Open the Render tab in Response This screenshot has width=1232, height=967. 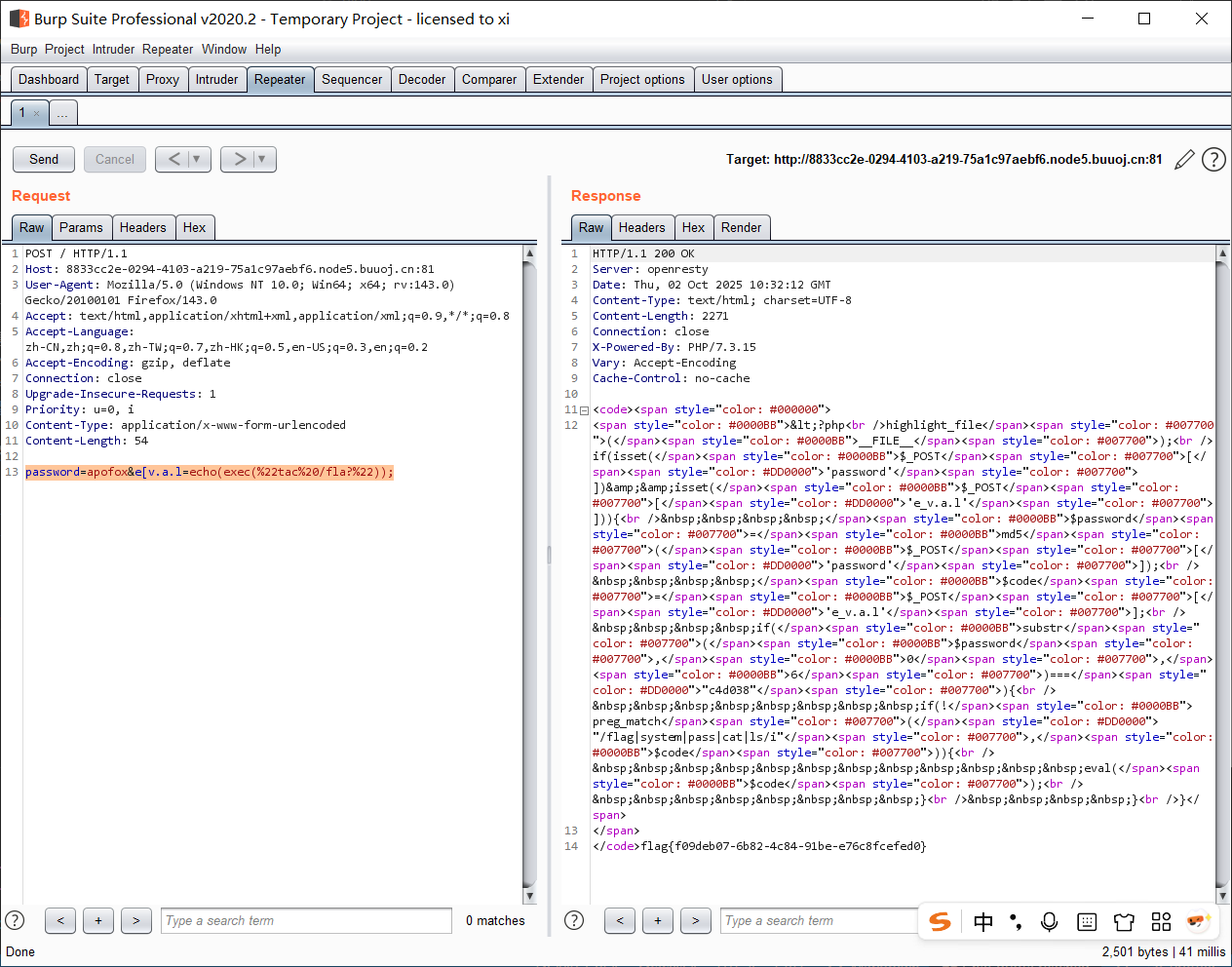pos(741,228)
